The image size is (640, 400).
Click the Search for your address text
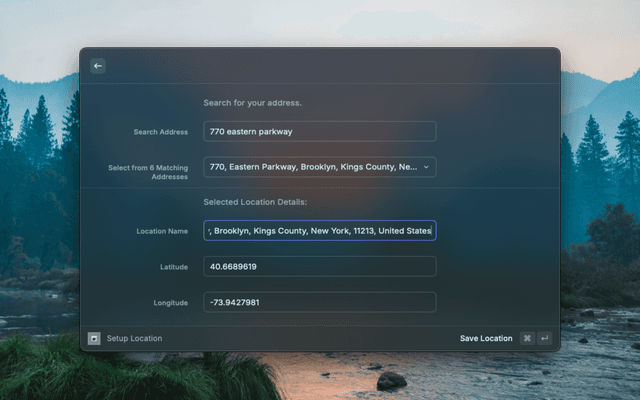(x=252, y=102)
